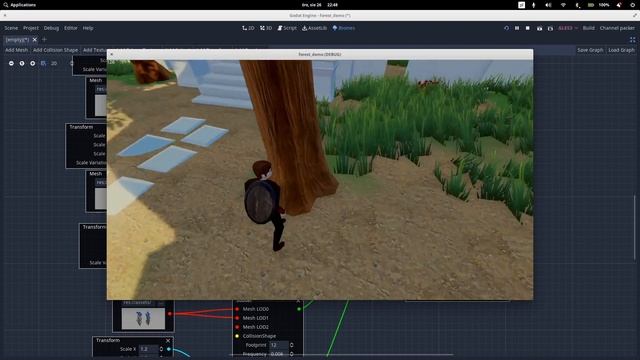640x360 pixels.
Task: Close the forest_demo (DEBUG) window
Action: pos(111,54)
